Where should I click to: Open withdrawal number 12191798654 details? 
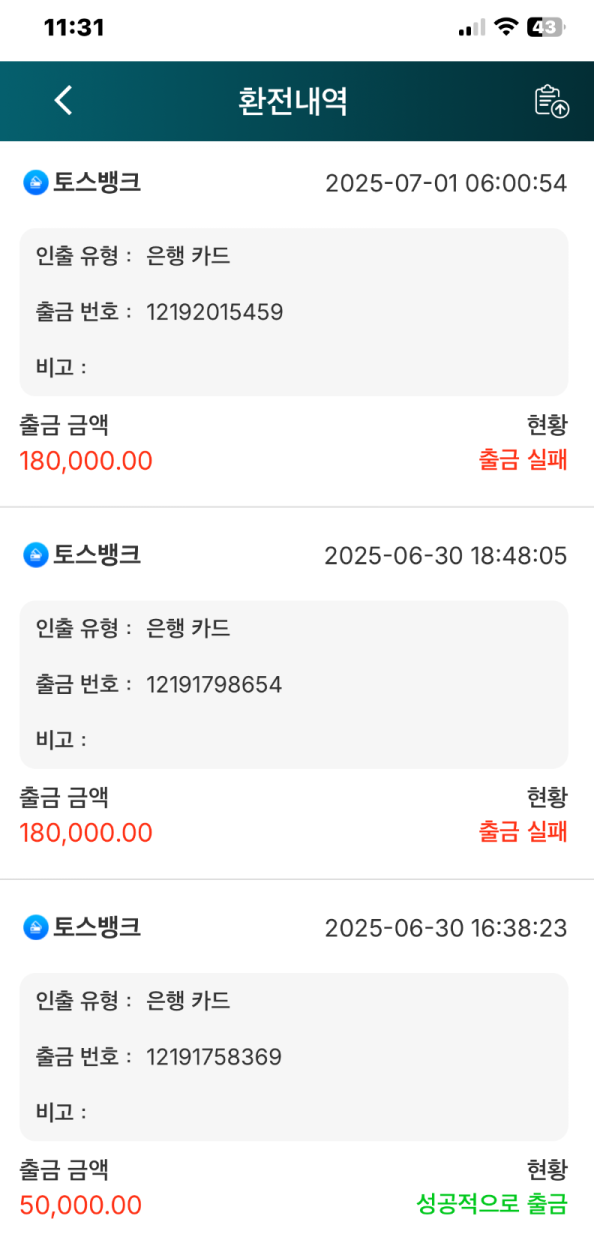[214, 685]
